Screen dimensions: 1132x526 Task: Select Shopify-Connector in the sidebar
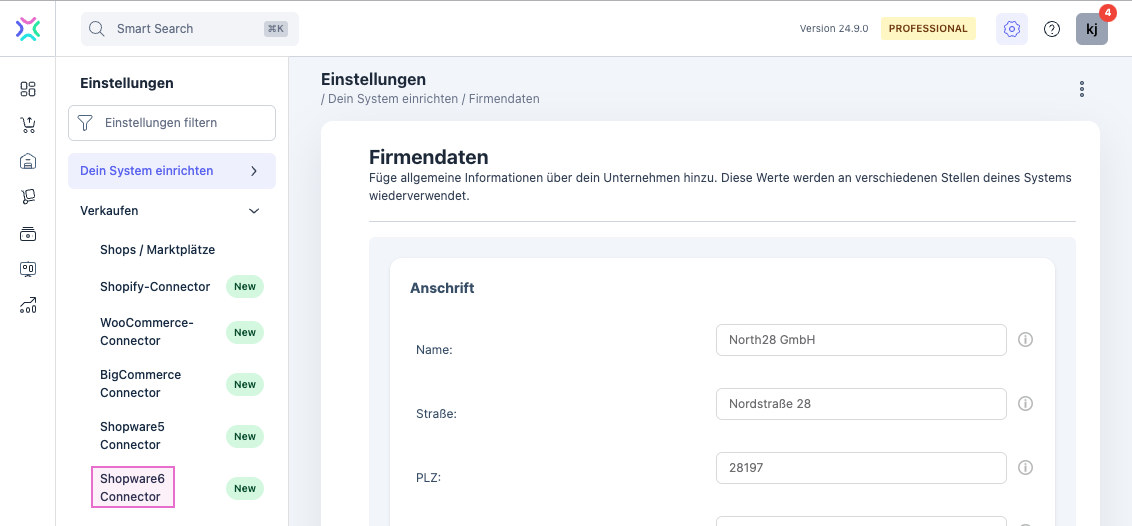tap(155, 287)
